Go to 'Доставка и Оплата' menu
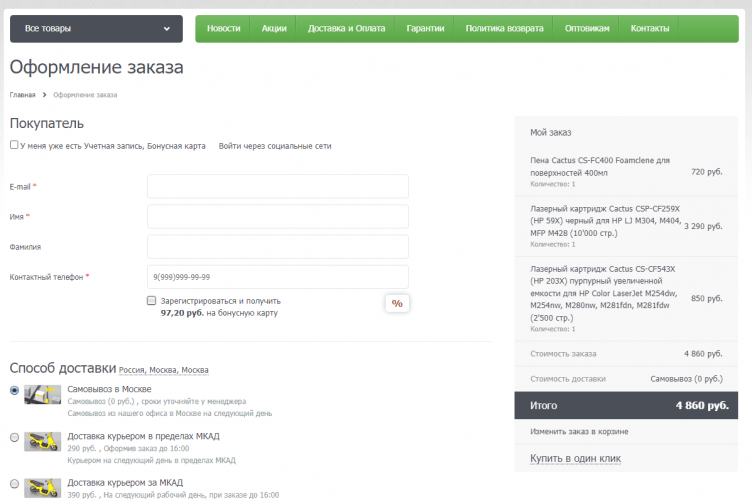The height and width of the screenshot is (502, 752). 346,29
